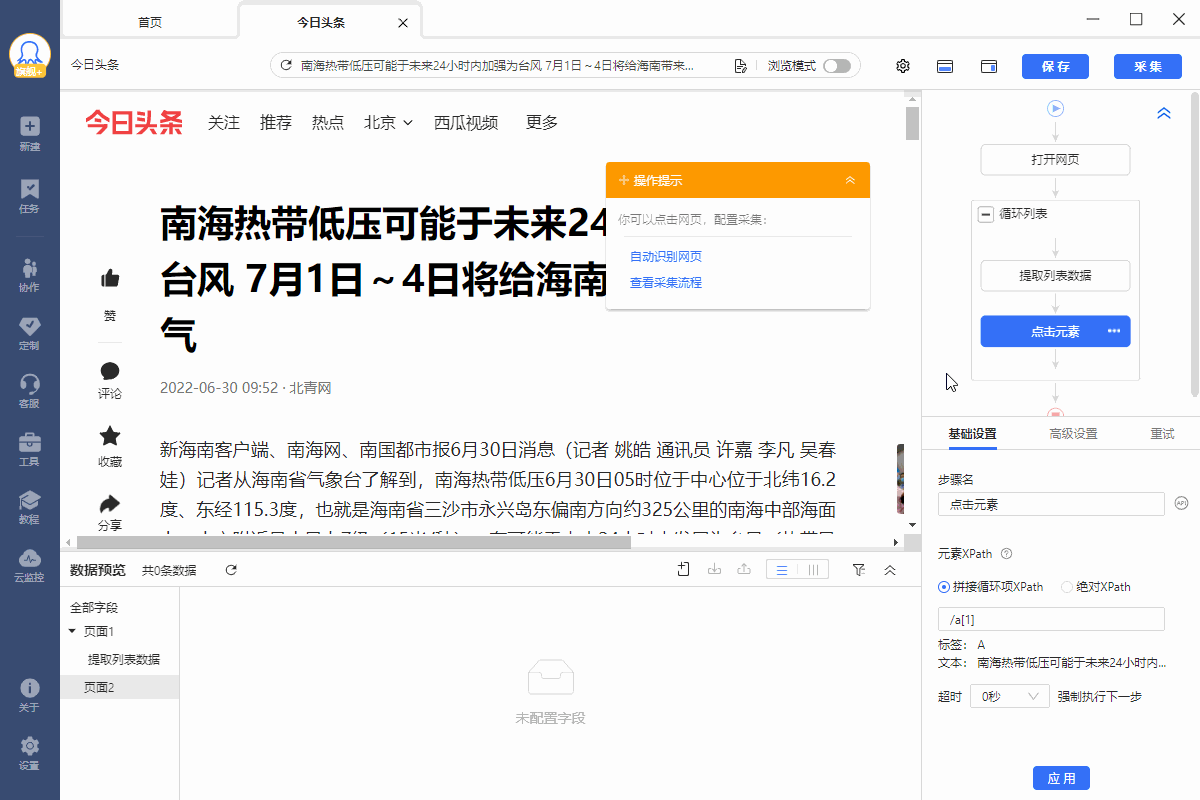1200x800 pixels.
Task: Close the 今日头条 tab
Action: pyautogui.click(x=403, y=22)
